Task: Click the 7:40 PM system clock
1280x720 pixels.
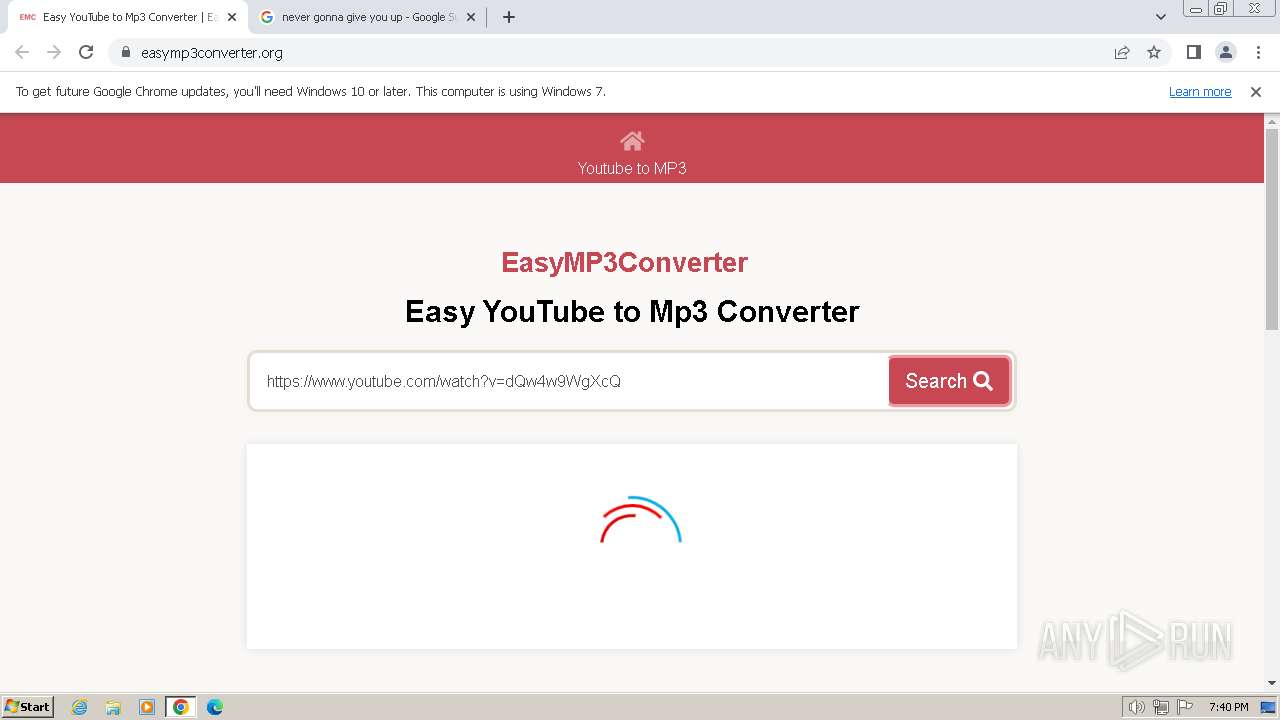Action: [1228, 707]
